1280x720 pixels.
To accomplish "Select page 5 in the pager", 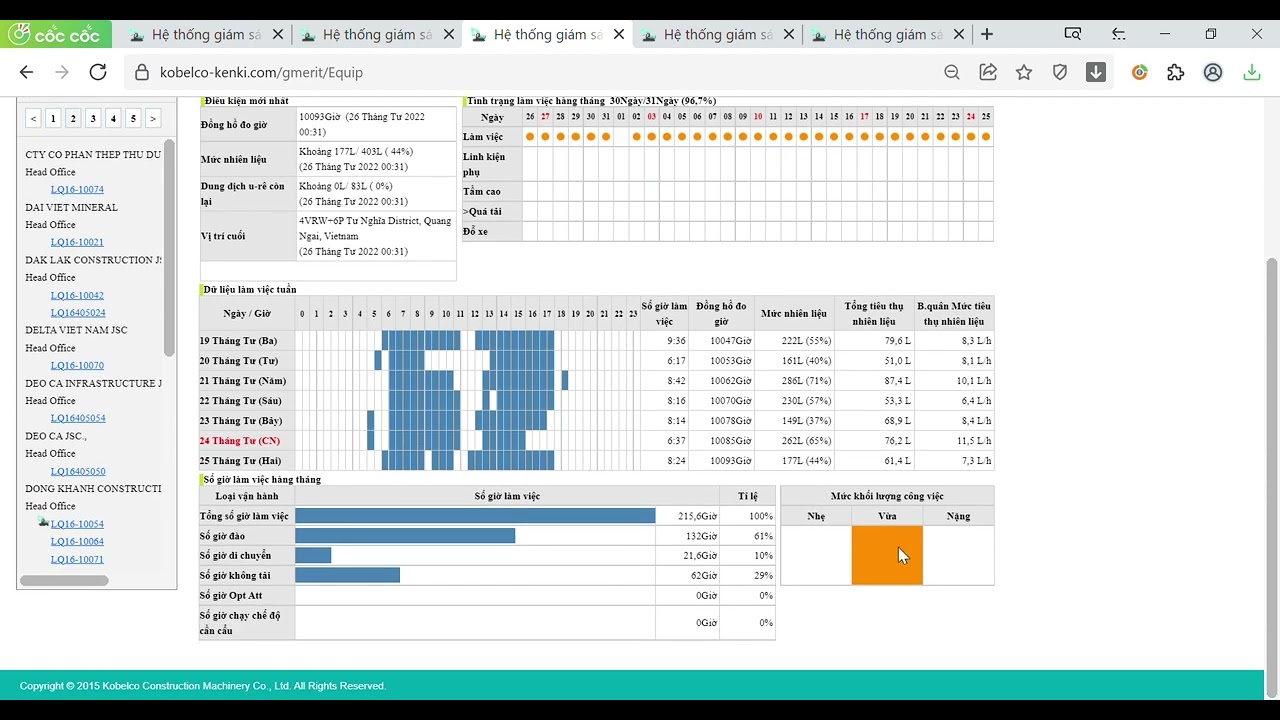I will (x=133, y=118).
